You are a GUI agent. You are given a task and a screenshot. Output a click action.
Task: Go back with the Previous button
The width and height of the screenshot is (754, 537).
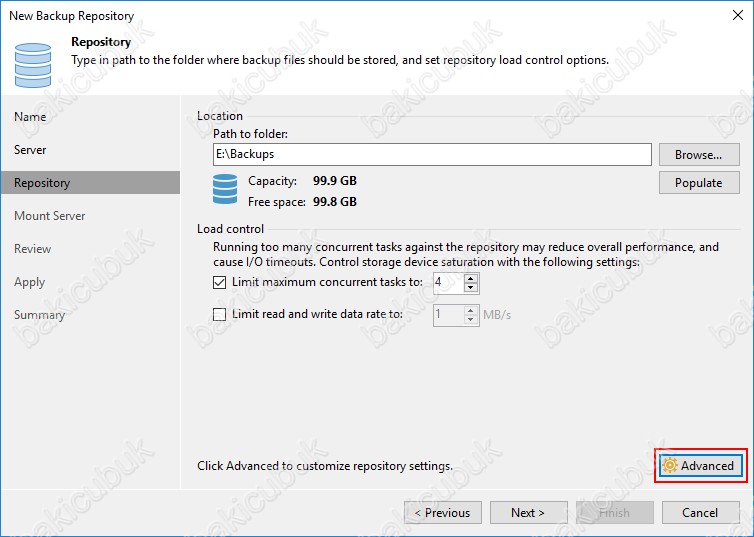coord(442,513)
